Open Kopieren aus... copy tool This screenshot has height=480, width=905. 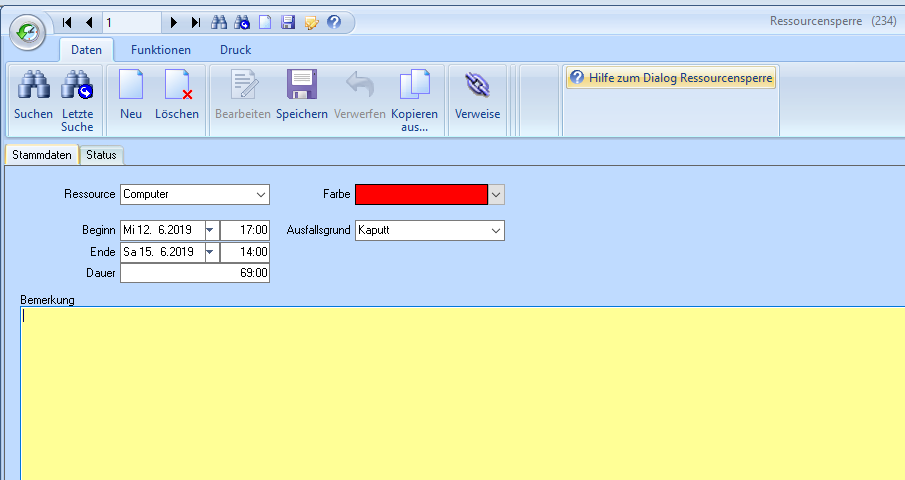[x=414, y=87]
